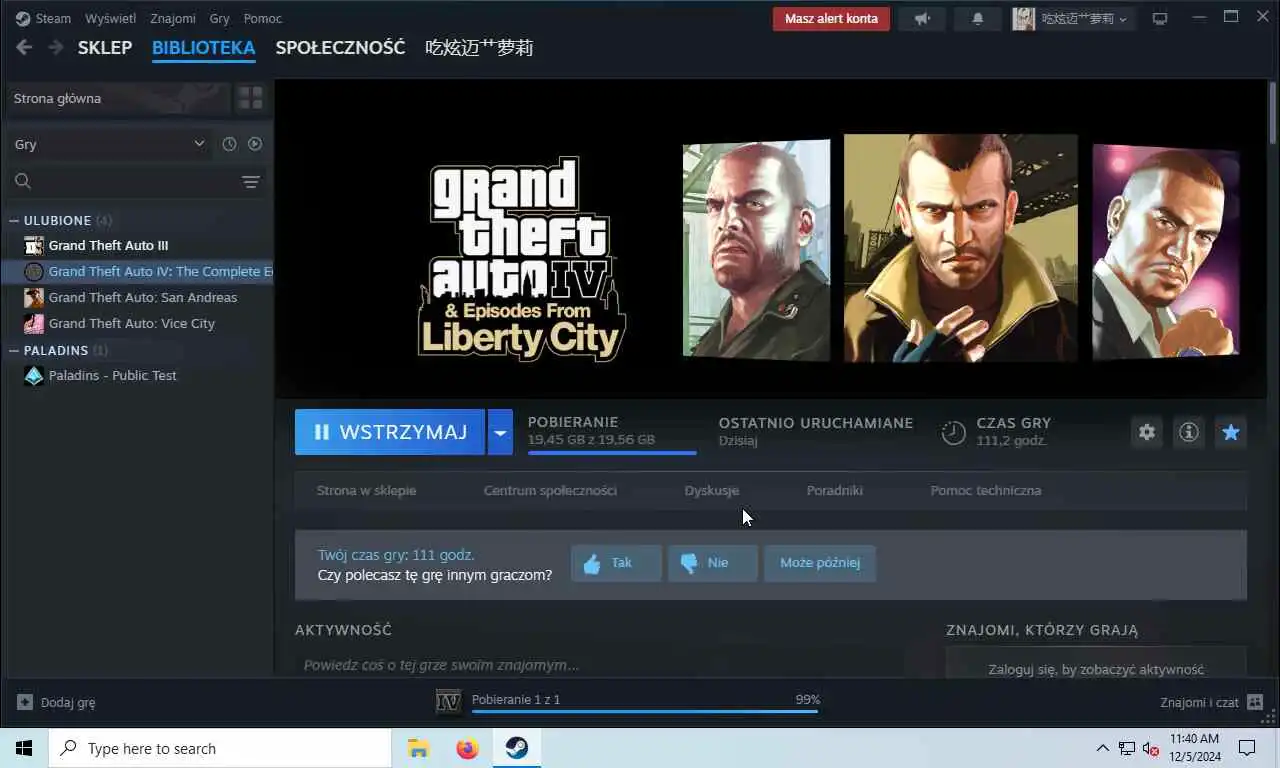The width and height of the screenshot is (1280, 768).
Task: Toggle the ready-to-play filter icon
Action: (255, 144)
